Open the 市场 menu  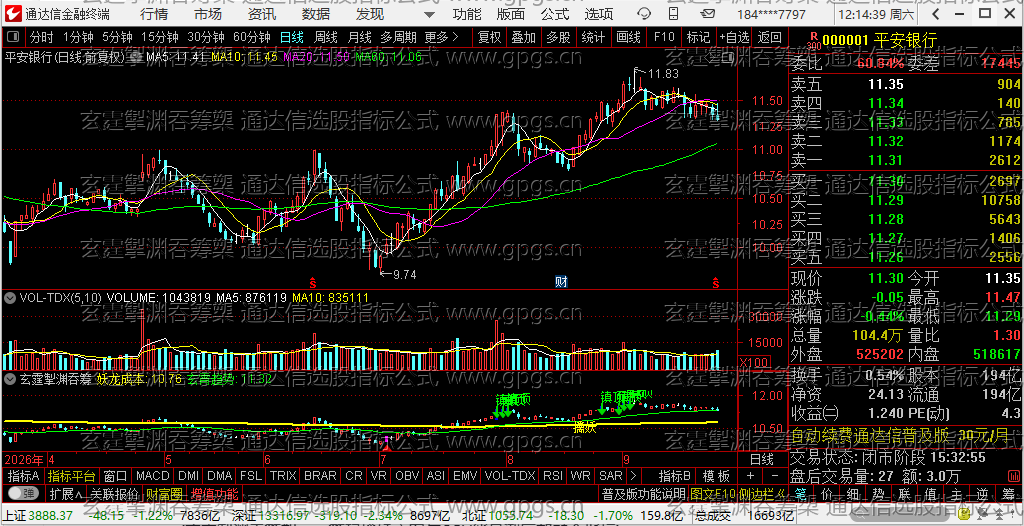pos(208,14)
